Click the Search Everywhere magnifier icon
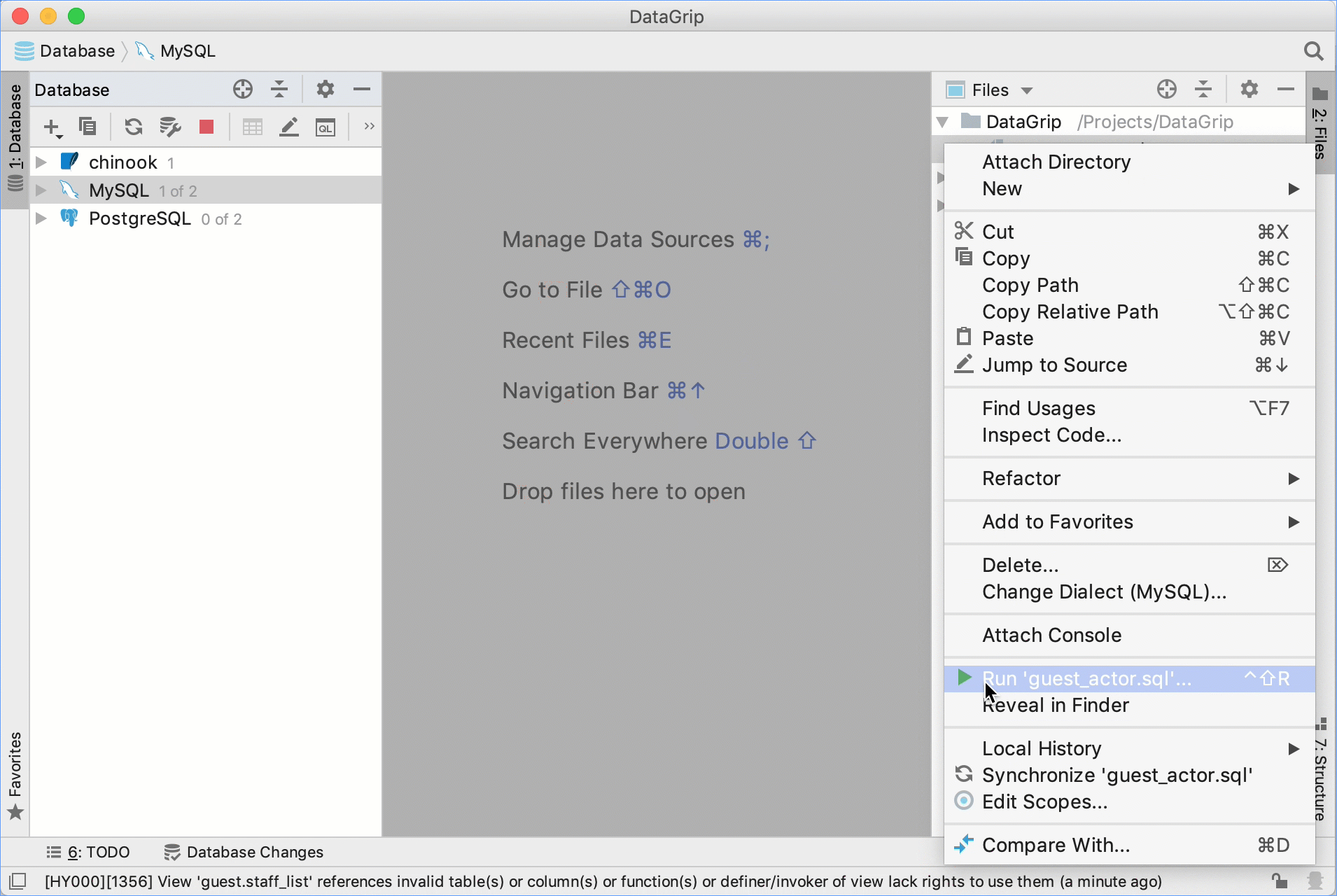This screenshot has width=1337, height=896. click(1314, 51)
